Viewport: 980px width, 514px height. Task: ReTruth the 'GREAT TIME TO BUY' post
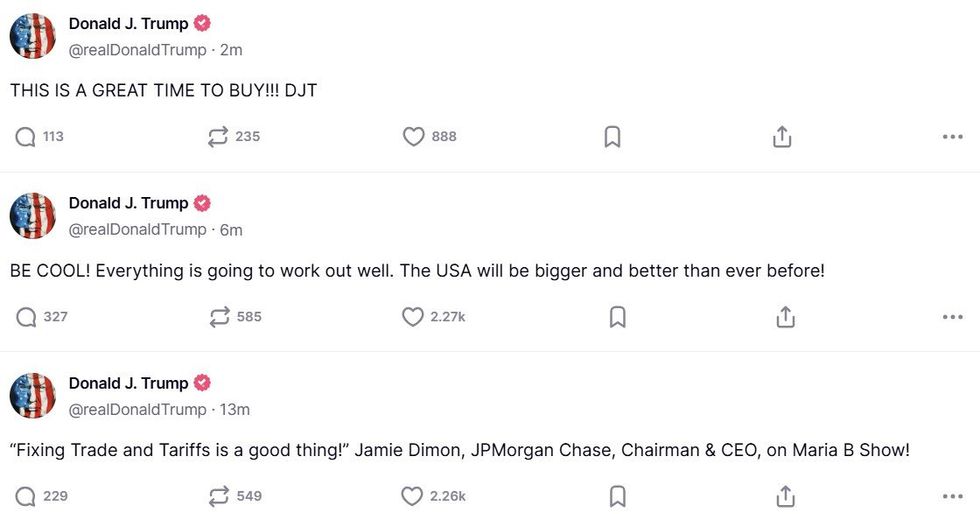click(x=218, y=136)
